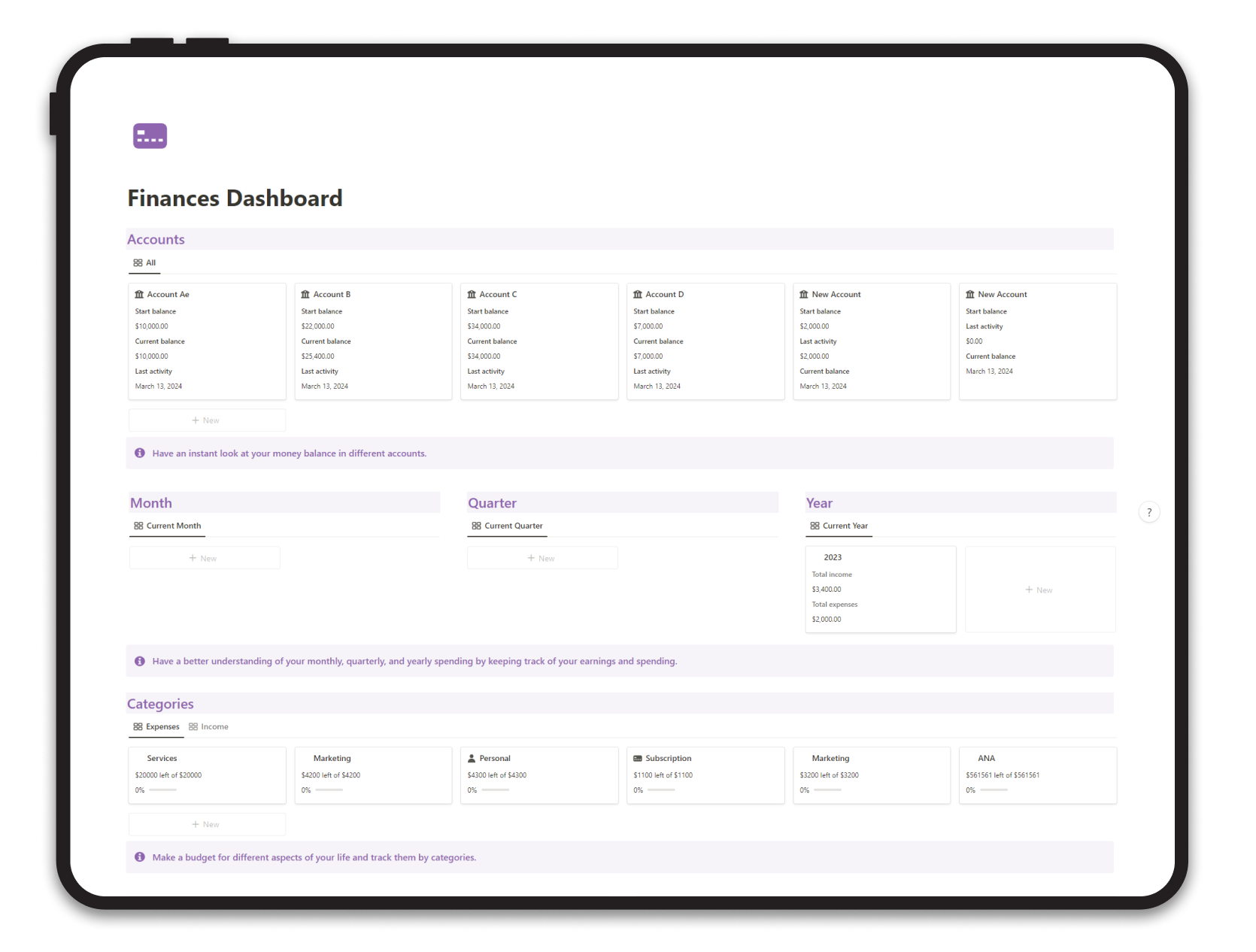Click New next to the 2023 card
The height and width of the screenshot is (952, 1256).
(1039, 590)
